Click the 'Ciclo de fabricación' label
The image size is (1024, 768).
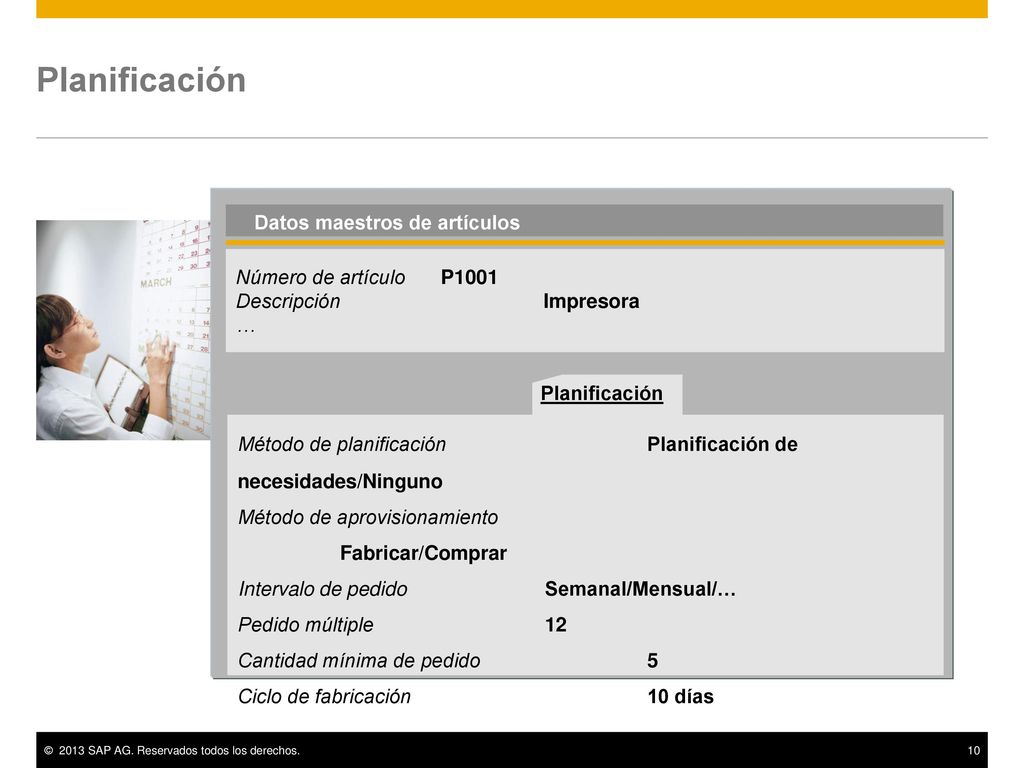[x=325, y=697]
